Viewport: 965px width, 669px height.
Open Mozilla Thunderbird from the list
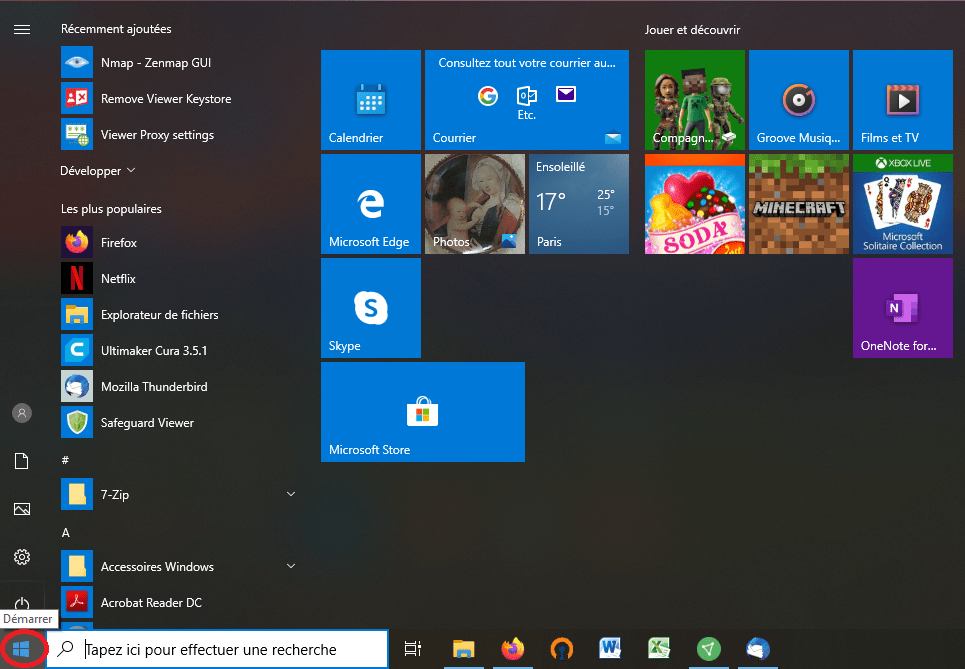click(178, 387)
